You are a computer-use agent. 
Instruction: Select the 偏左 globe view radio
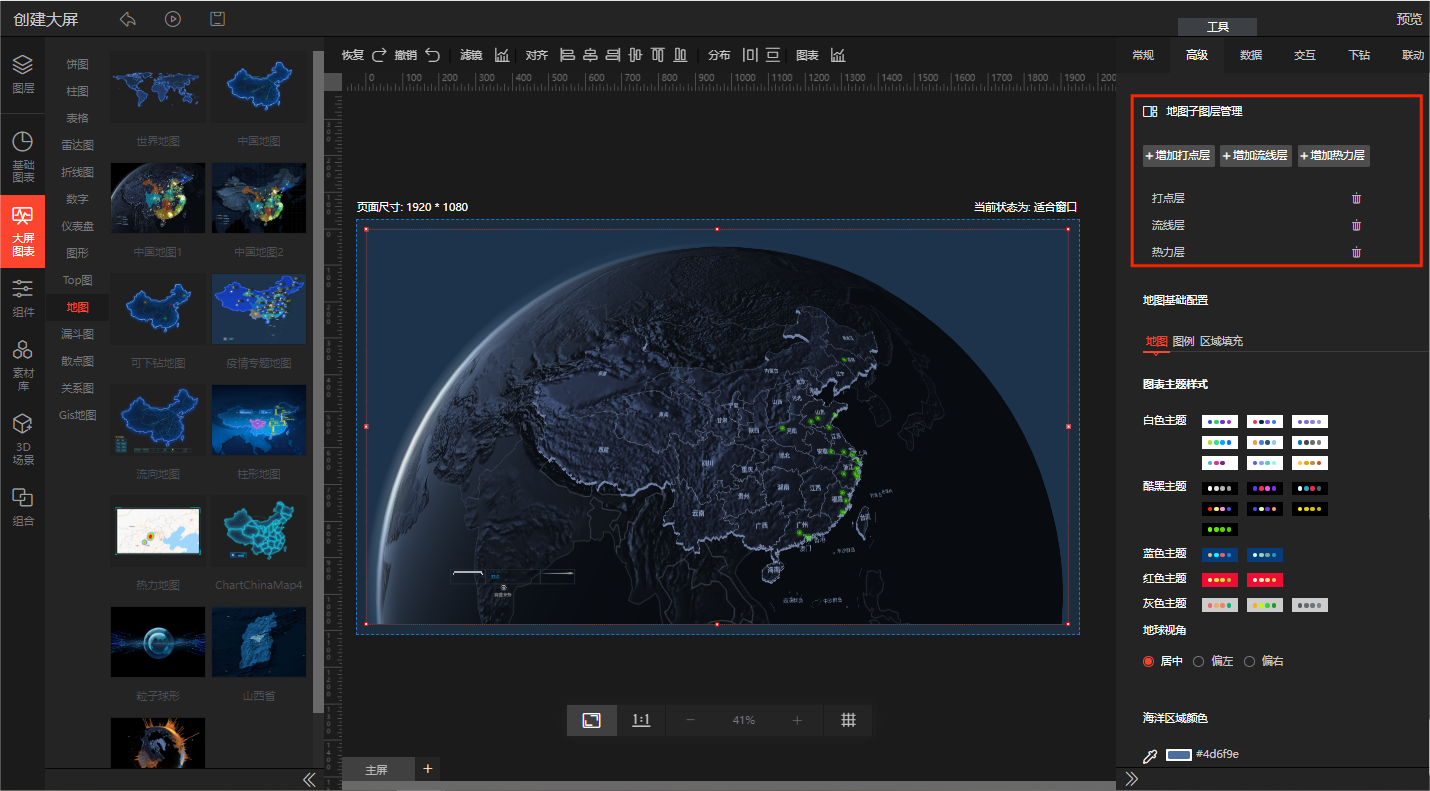[x=1198, y=661]
